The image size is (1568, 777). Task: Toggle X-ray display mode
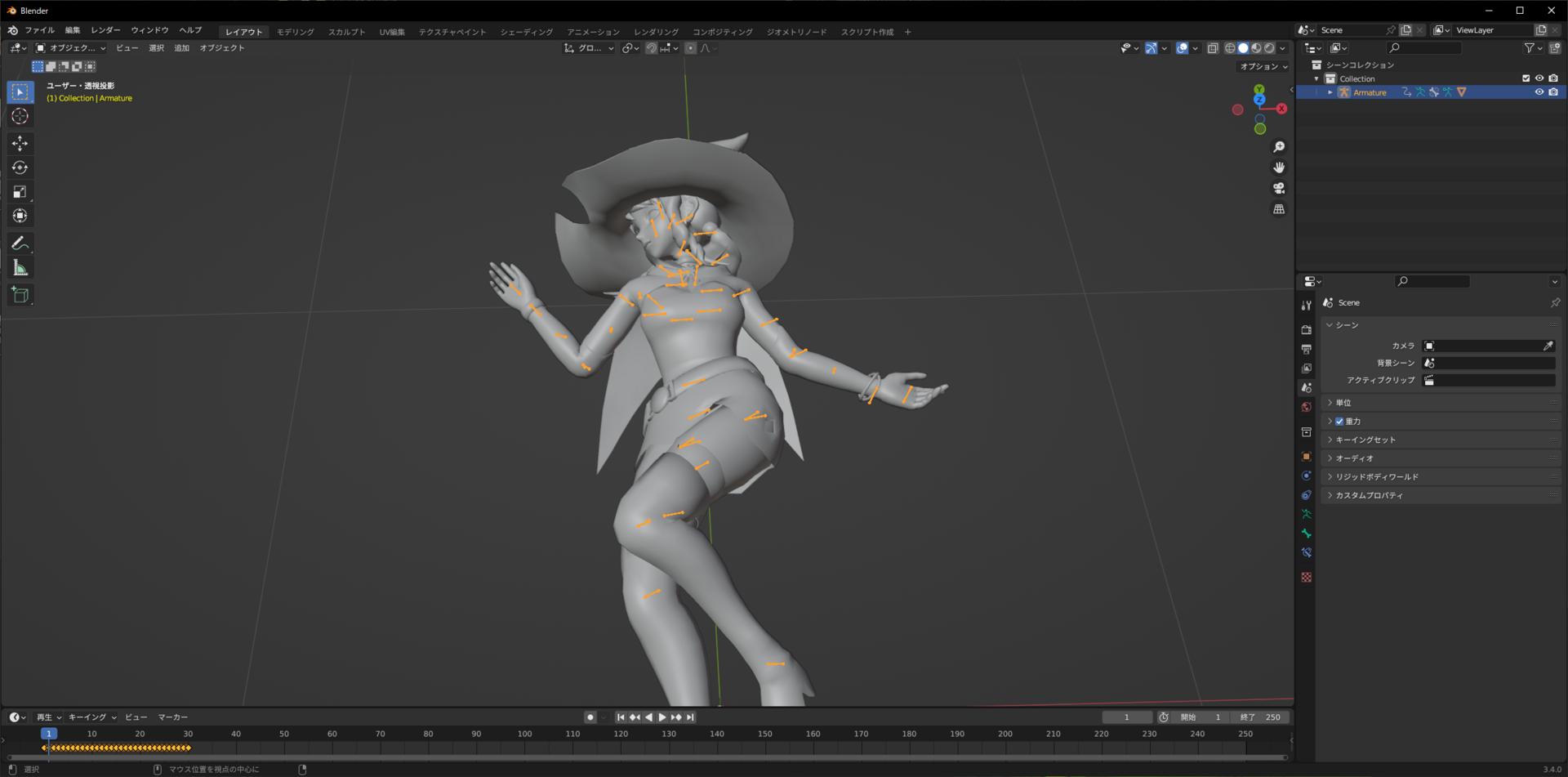click(1213, 48)
